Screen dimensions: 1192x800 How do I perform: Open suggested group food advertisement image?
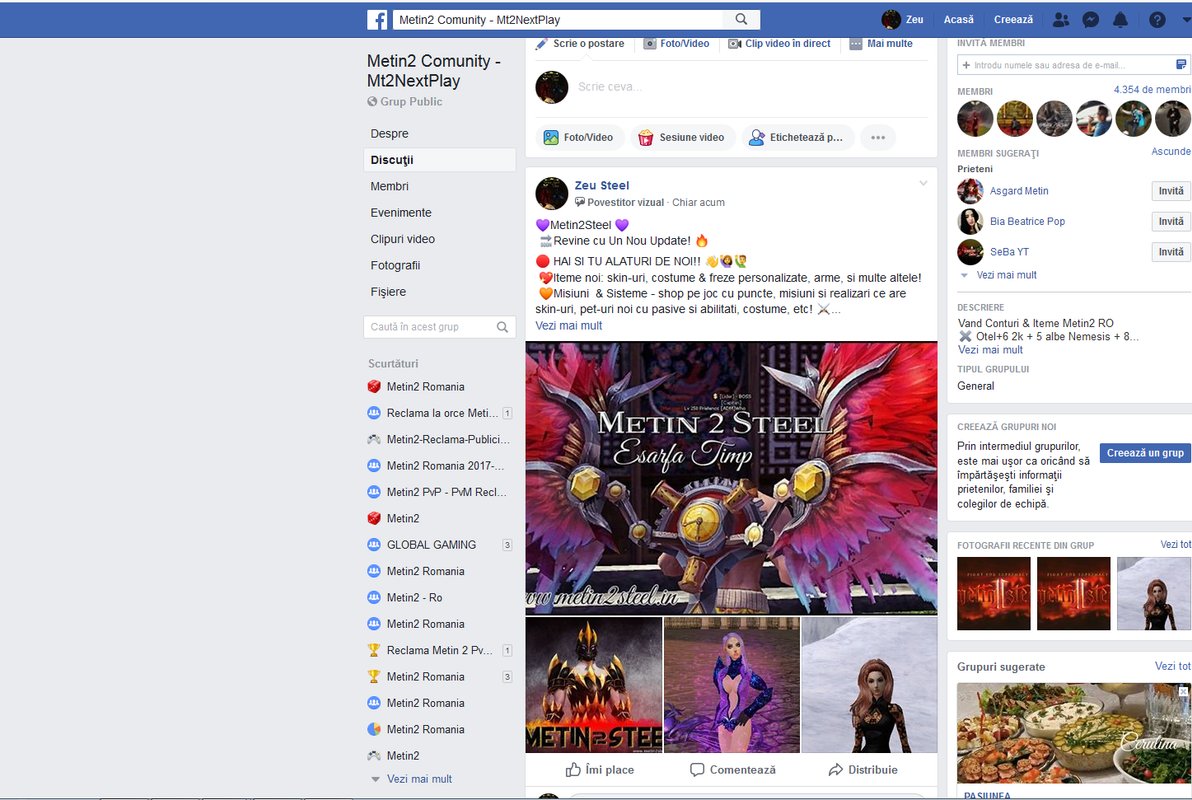[1073, 733]
